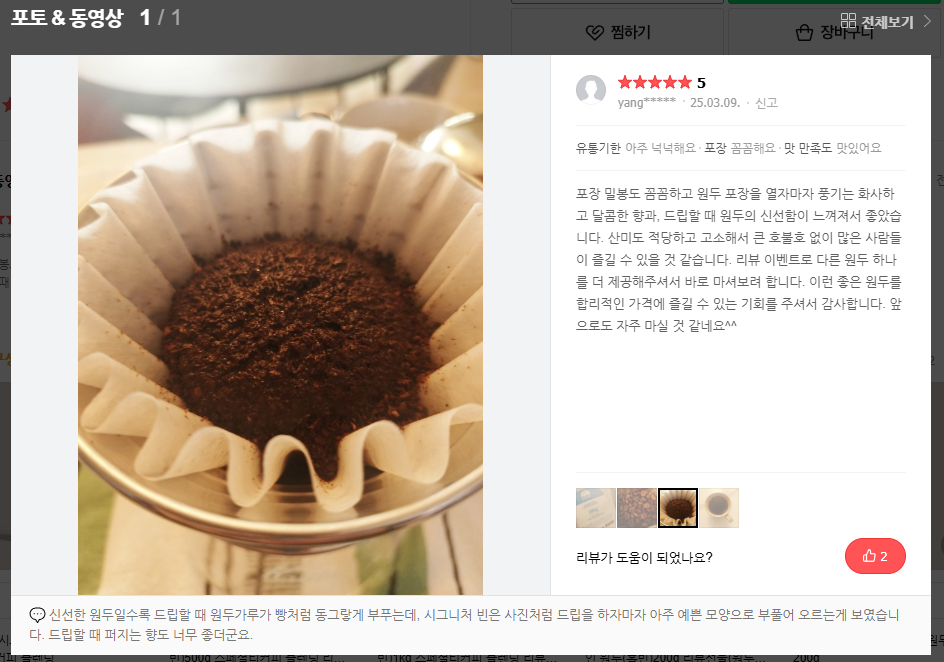Select third thumbnail of ground coffee filter
Viewport: 944px width, 662px height.
point(678,508)
